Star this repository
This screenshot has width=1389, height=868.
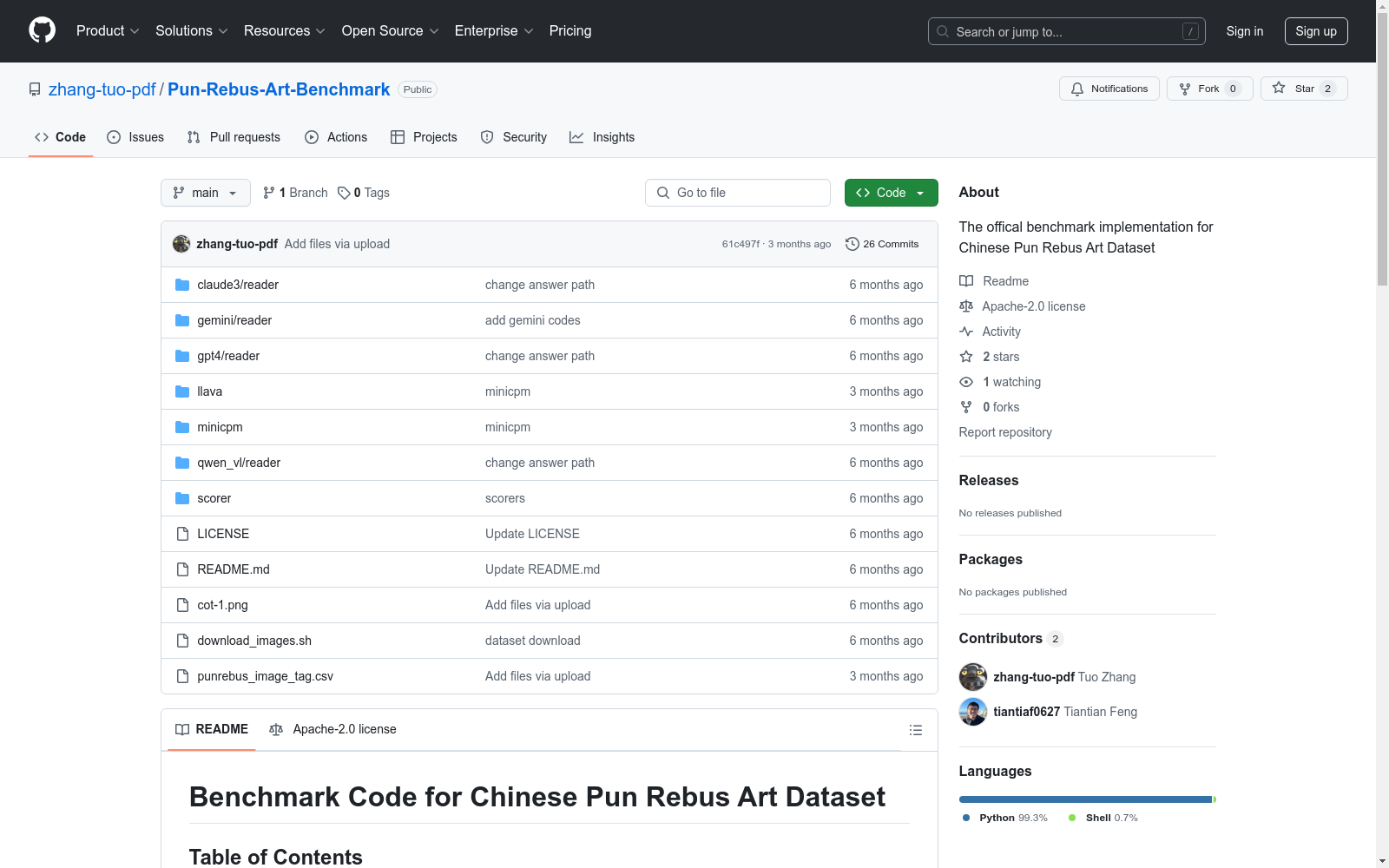(x=1303, y=89)
